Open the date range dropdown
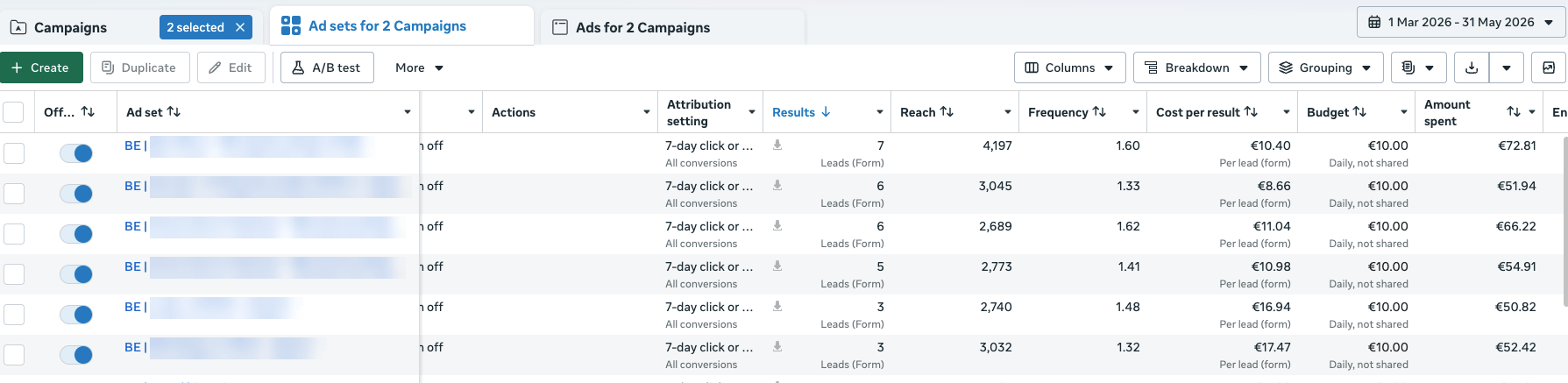Screen dimensions: 1568x383 coord(1460,22)
